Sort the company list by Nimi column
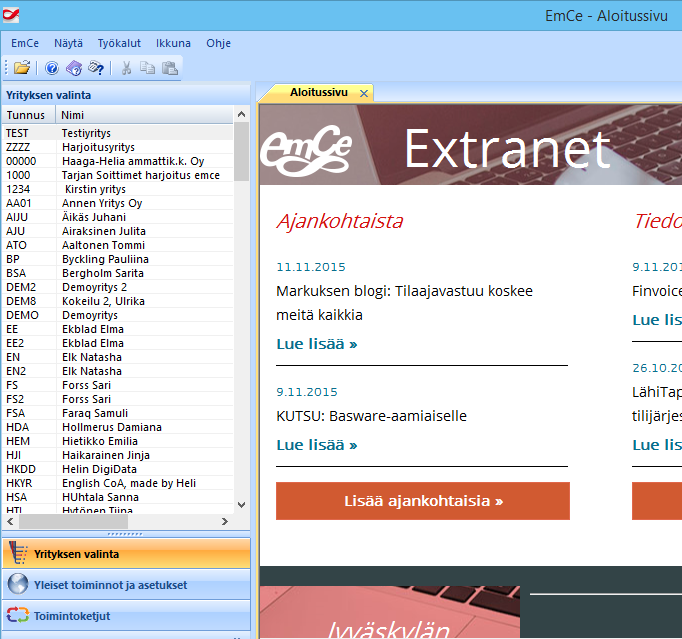682x639 pixels. pos(144,115)
